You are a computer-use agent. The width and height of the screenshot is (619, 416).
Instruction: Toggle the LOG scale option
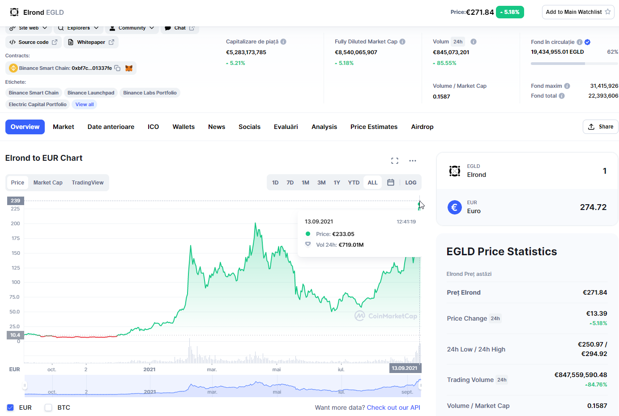(x=411, y=182)
